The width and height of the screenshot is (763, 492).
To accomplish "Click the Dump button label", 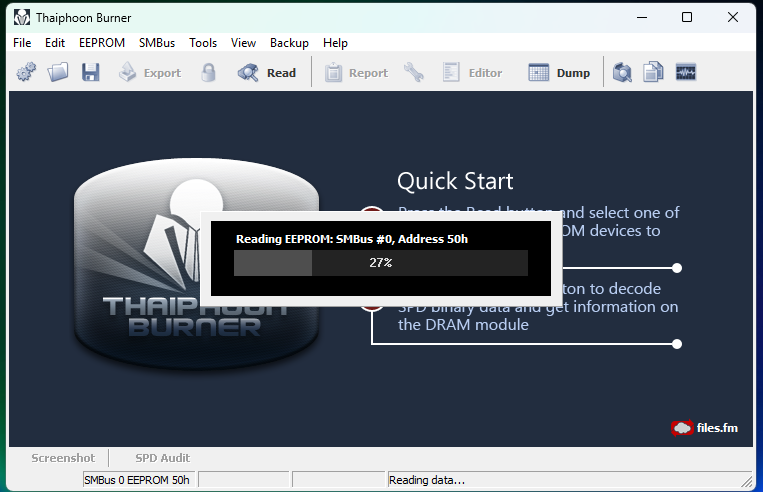I will [x=573, y=73].
